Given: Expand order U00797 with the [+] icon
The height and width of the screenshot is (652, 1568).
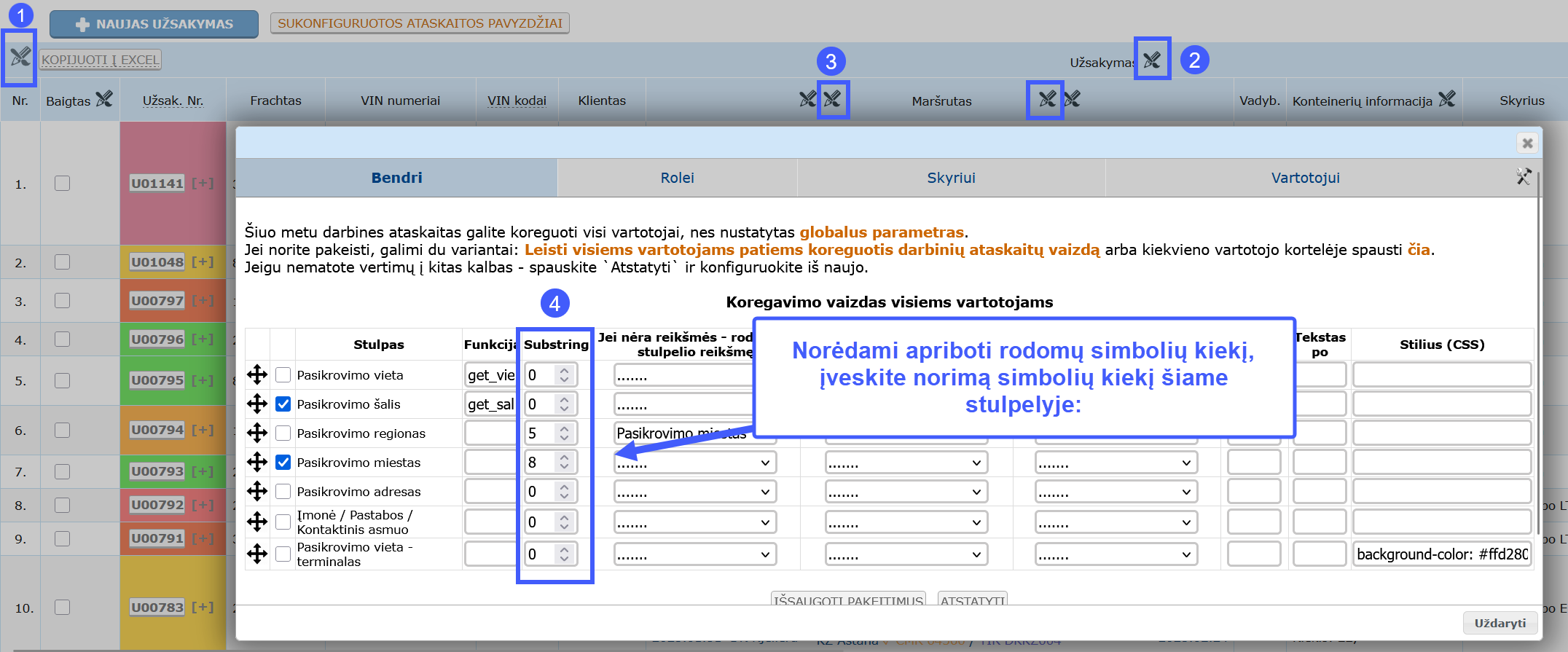Looking at the screenshot, I should click(203, 301).
